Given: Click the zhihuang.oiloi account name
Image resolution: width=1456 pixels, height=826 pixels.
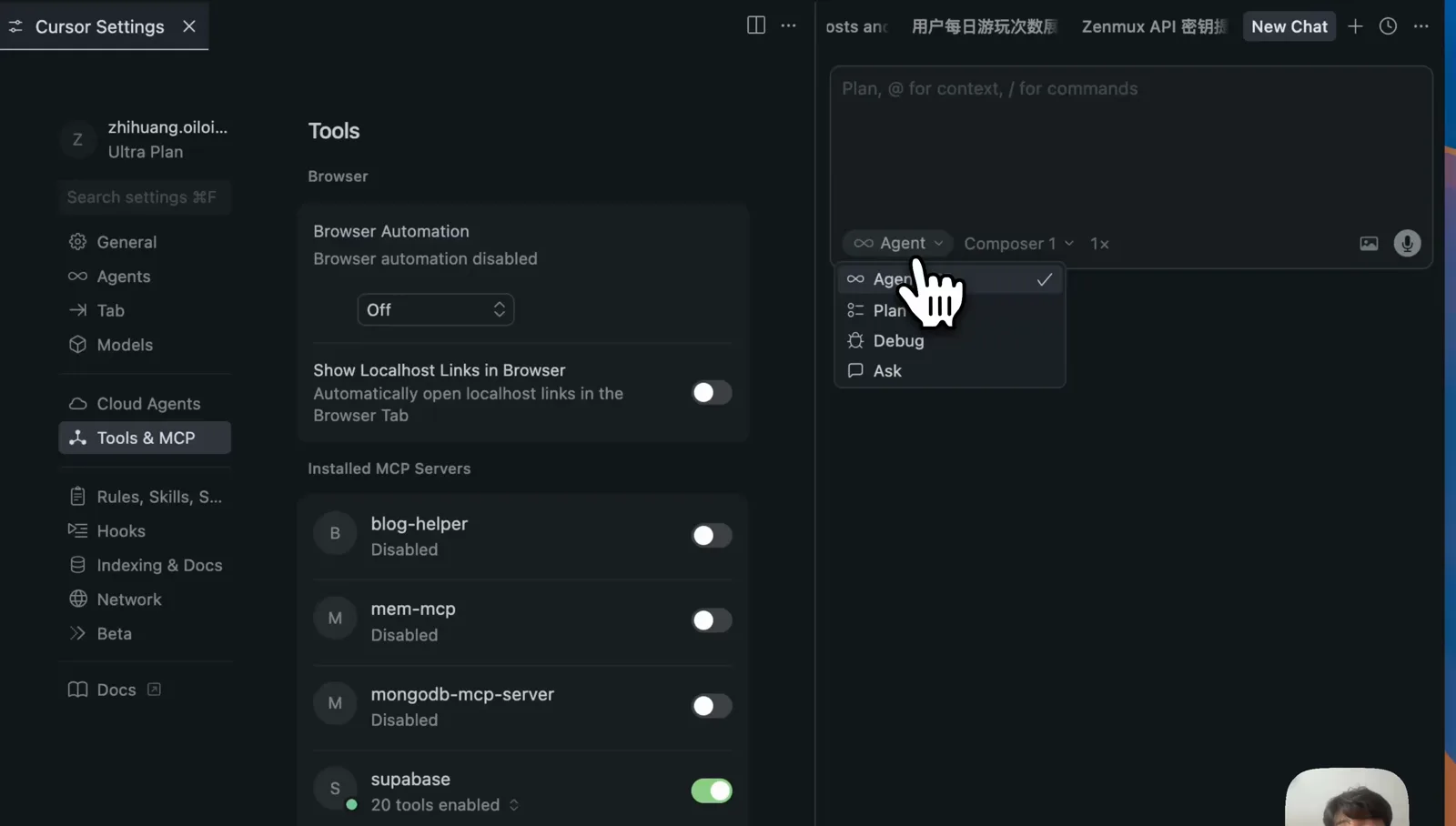Looking at the screenshot, I should pyautogui.click(x=167, y=127).
